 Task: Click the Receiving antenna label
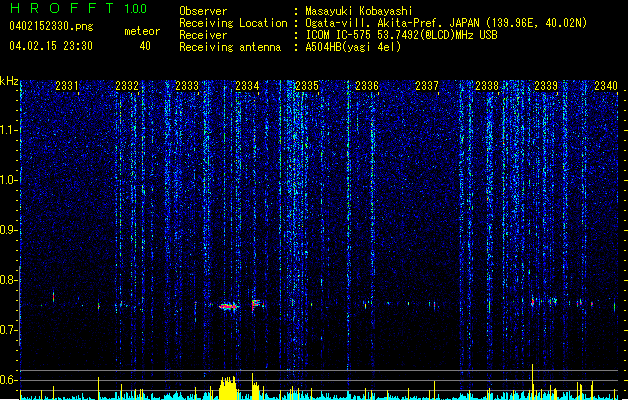(230, 47)
